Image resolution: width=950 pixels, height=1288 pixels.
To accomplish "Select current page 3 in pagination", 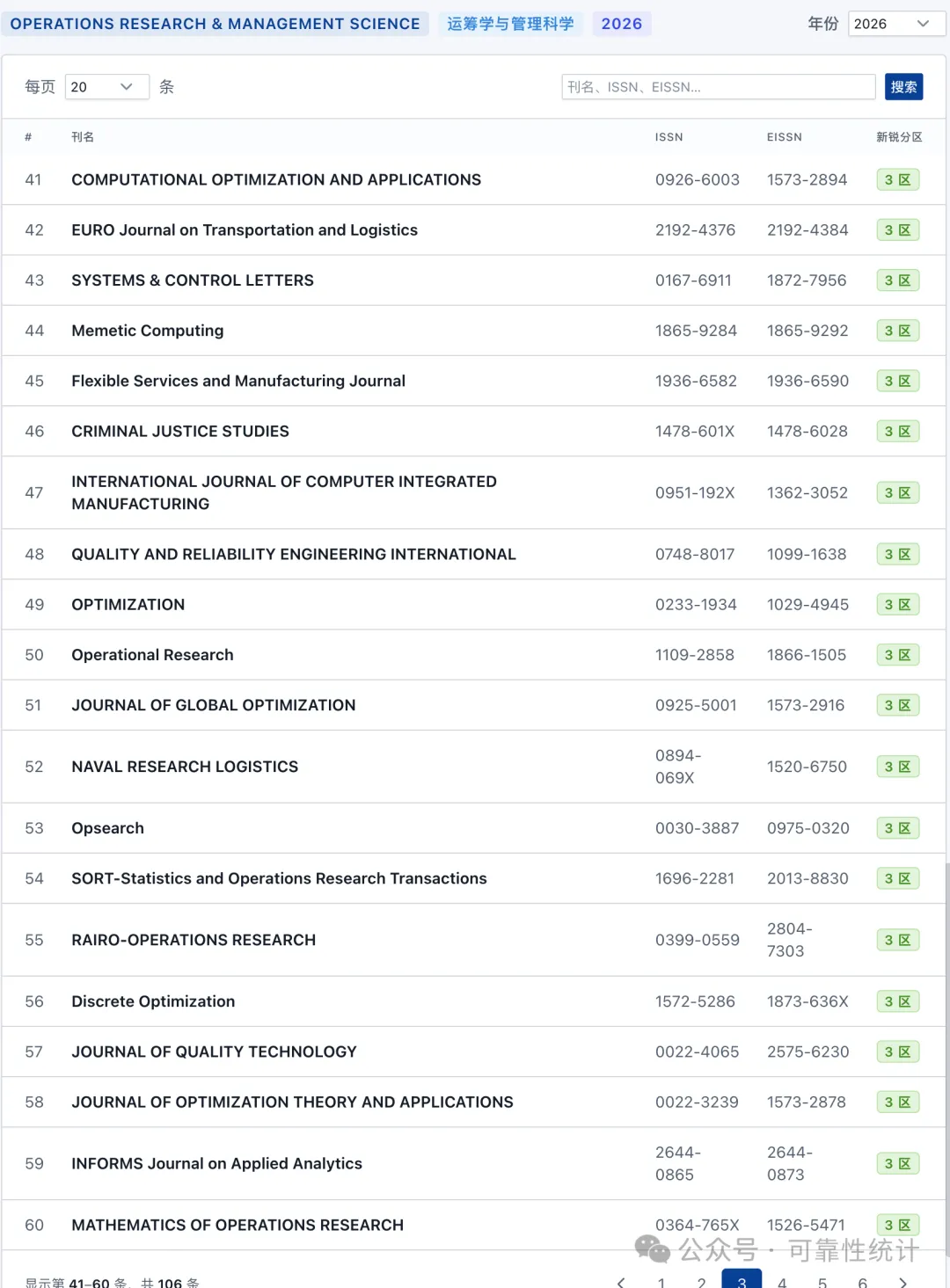I will tap(742, 1280).
